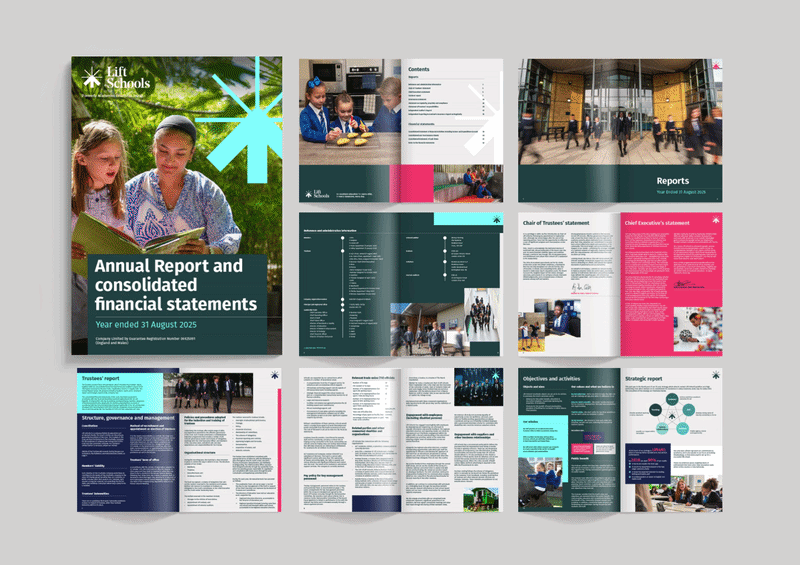
Task: Open the photo of children baking
Action: click(350, 111)
